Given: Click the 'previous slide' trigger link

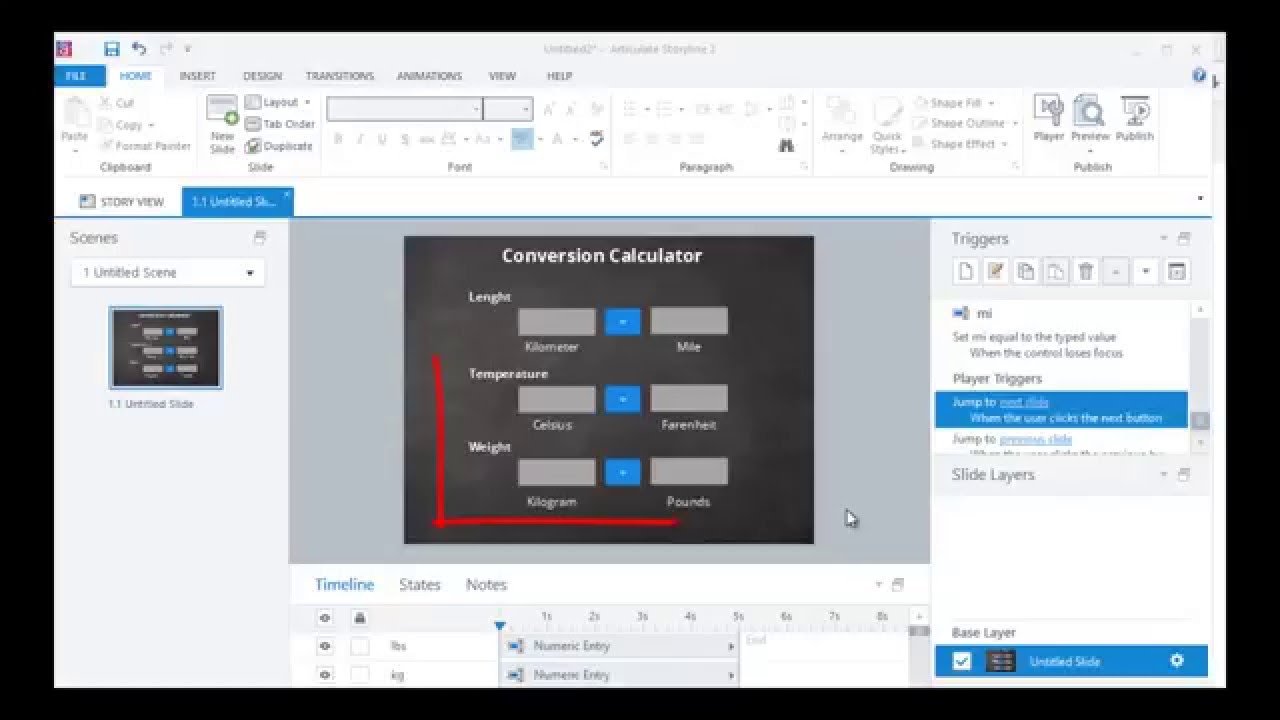Looking at the screenshot, I should (x=1035, y=439).
